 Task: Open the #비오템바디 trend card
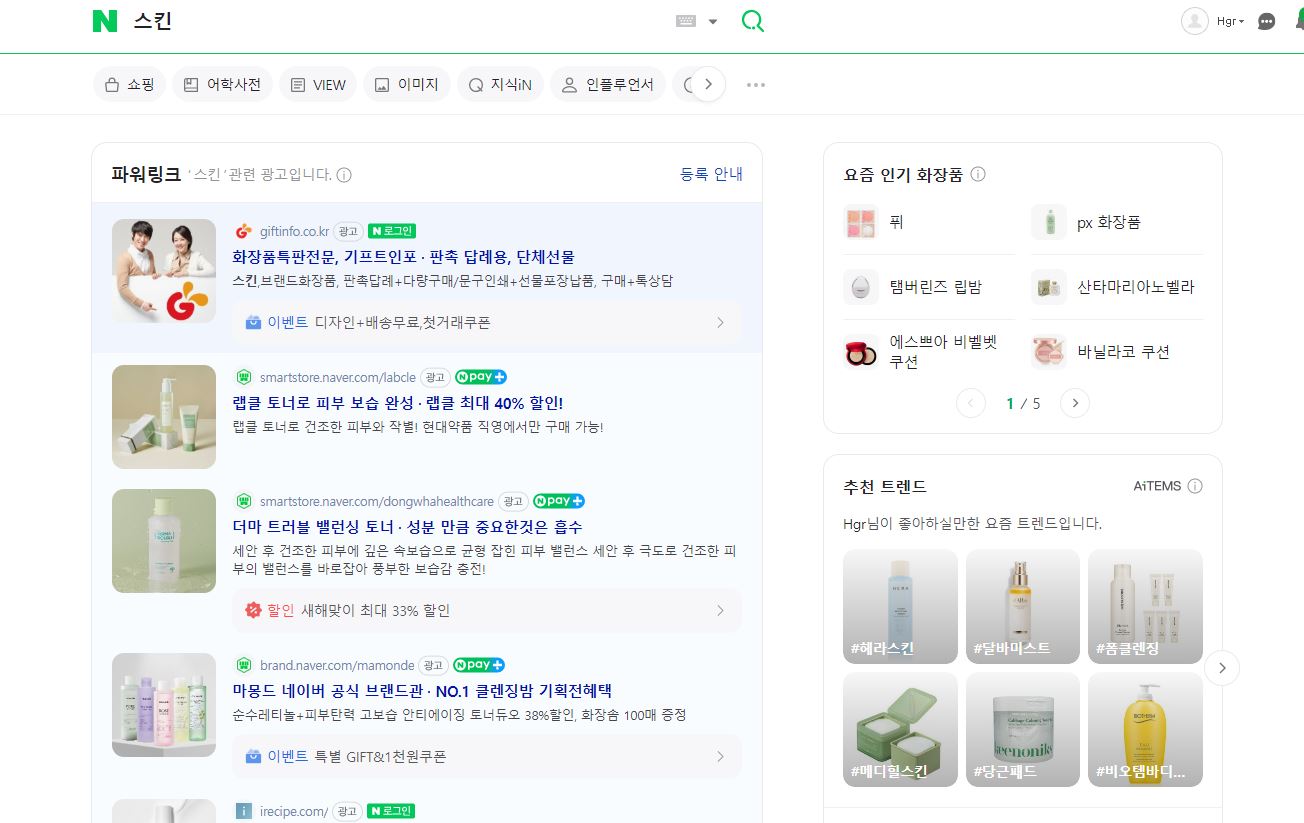click(x=1145, y=729)
